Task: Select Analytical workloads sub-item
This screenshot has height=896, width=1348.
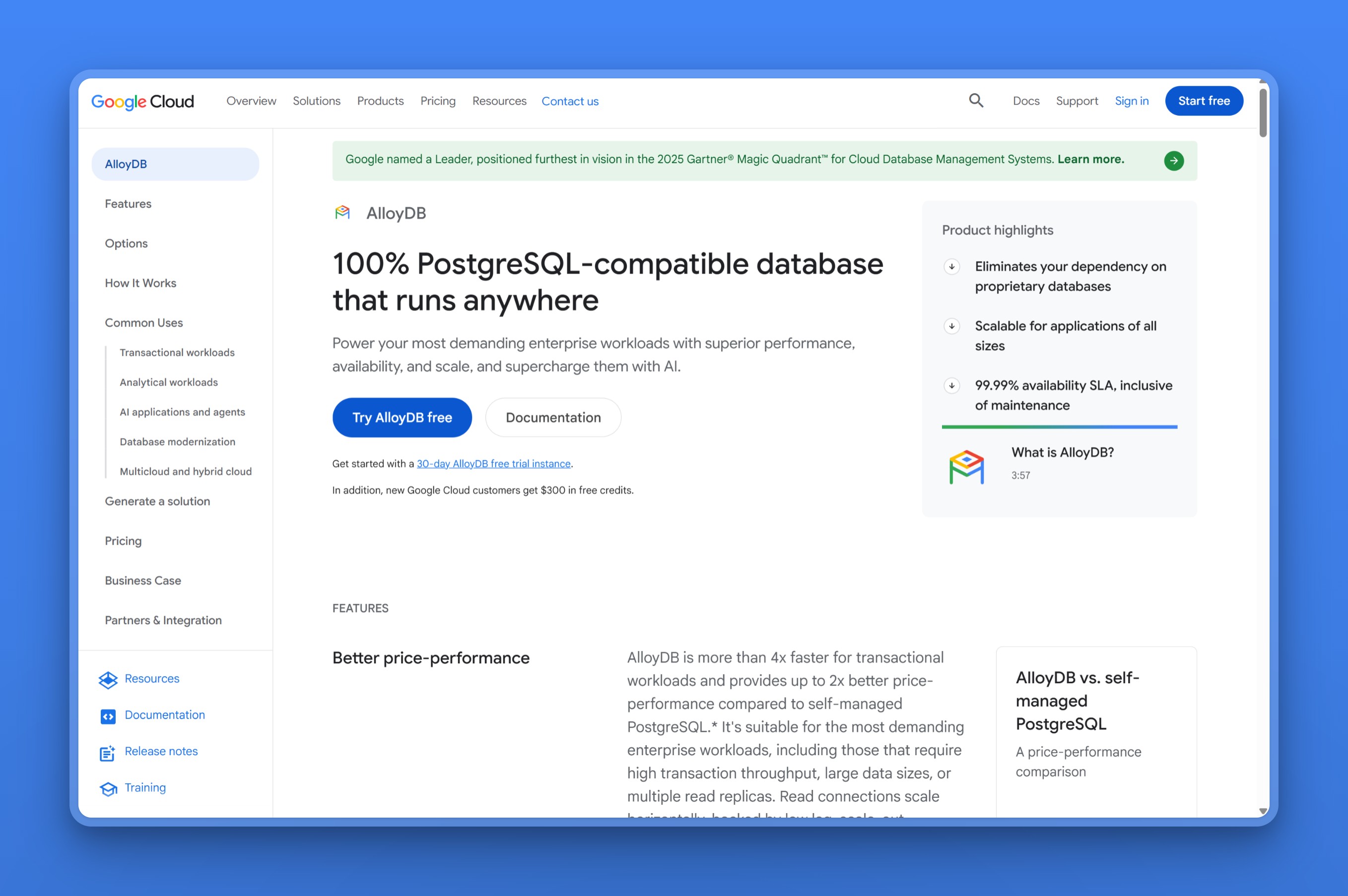Action: 169,382
